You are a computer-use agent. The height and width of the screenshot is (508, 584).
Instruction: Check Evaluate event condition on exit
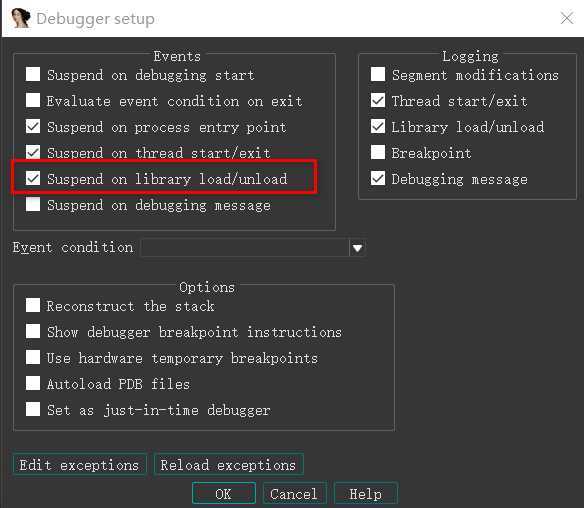tap(33, 100)
